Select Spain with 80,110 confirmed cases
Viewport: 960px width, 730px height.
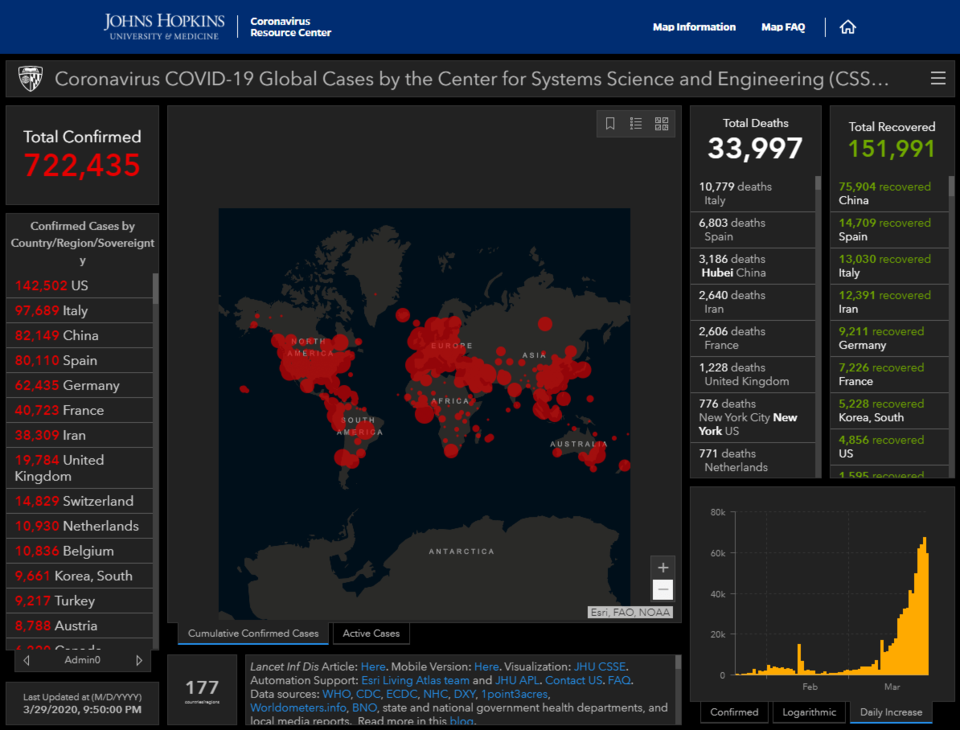80,360
